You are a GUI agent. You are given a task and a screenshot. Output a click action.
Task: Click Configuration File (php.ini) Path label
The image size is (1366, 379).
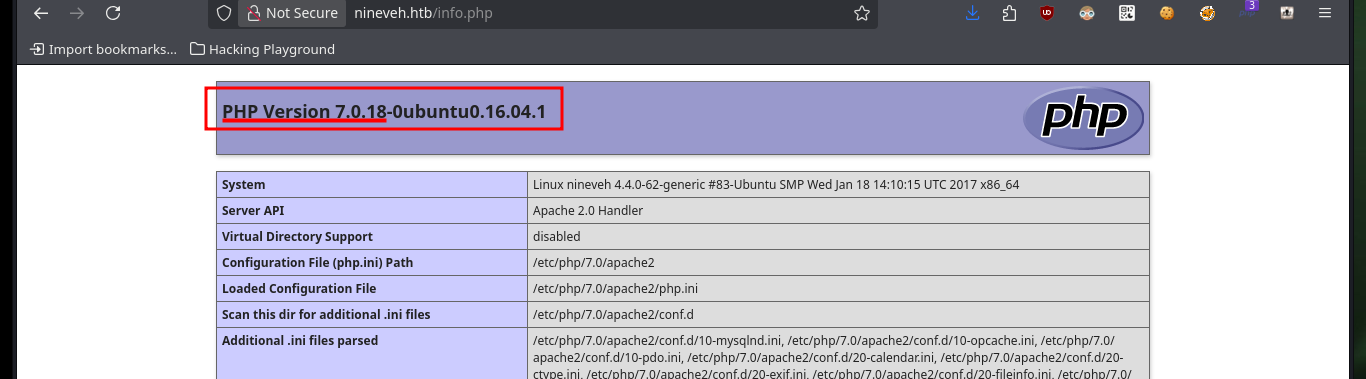coord(372,263)
